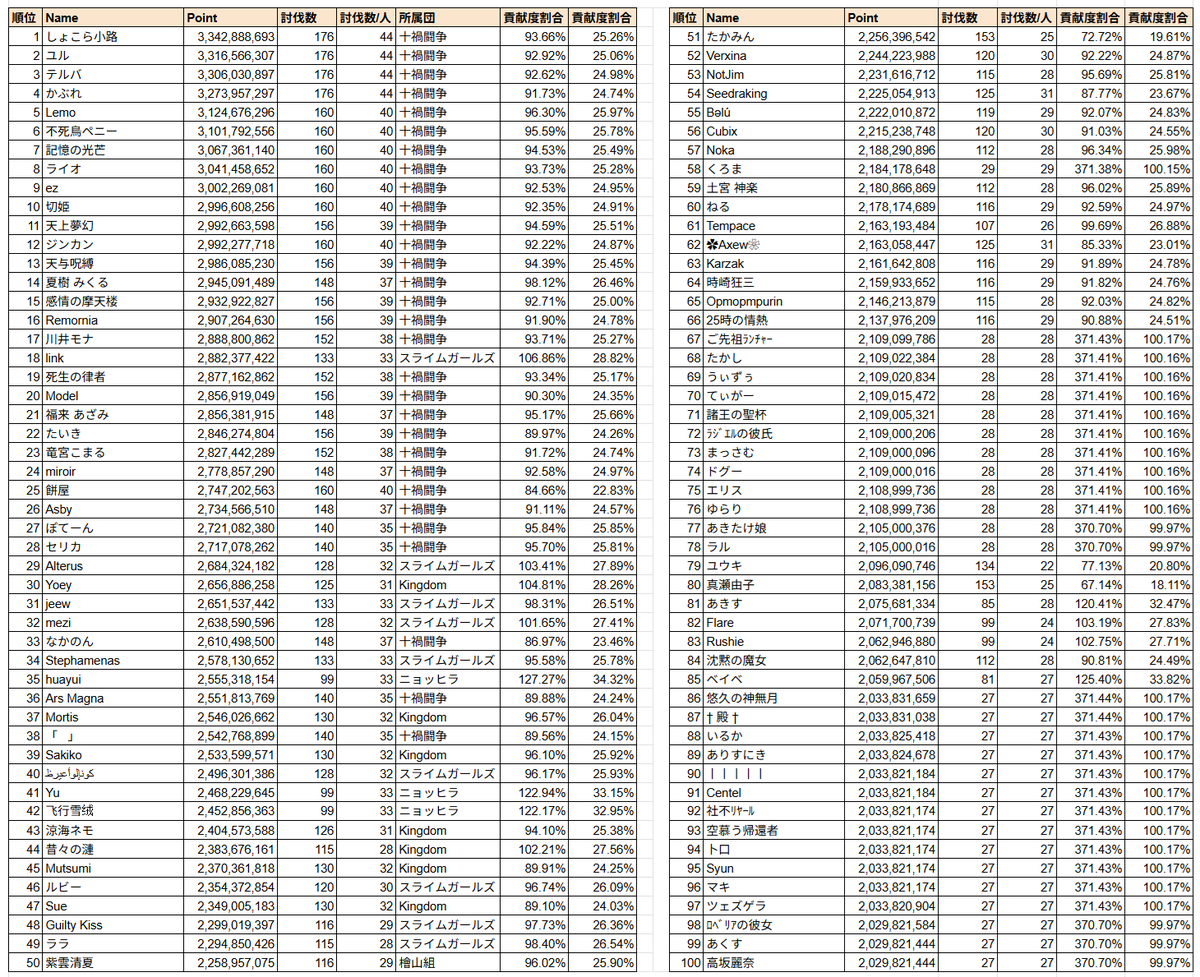Select the 34.32% contribution cell
The image size is (1200, 977).
click(602, 679)
